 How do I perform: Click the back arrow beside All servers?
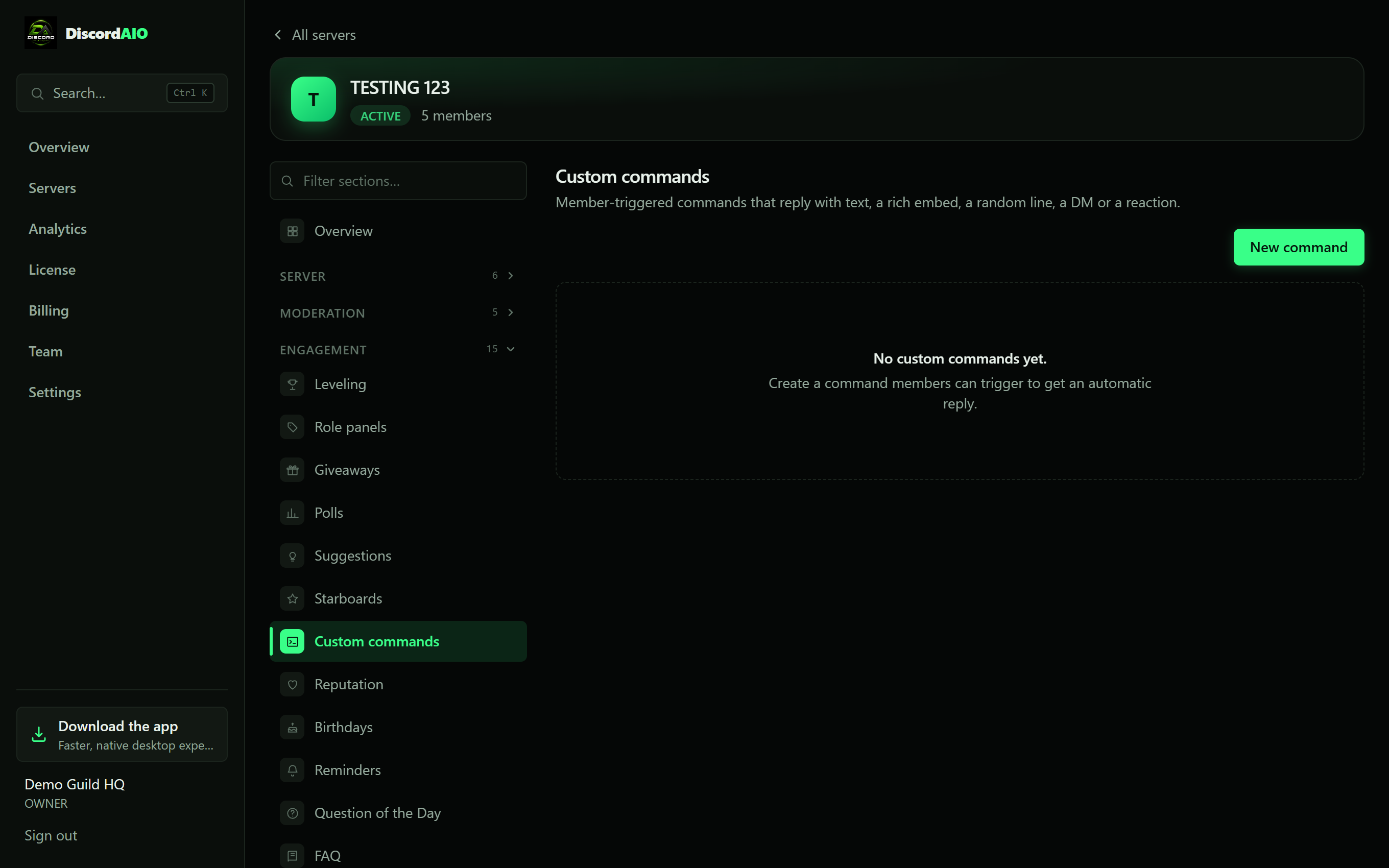[x=278, y=35]
